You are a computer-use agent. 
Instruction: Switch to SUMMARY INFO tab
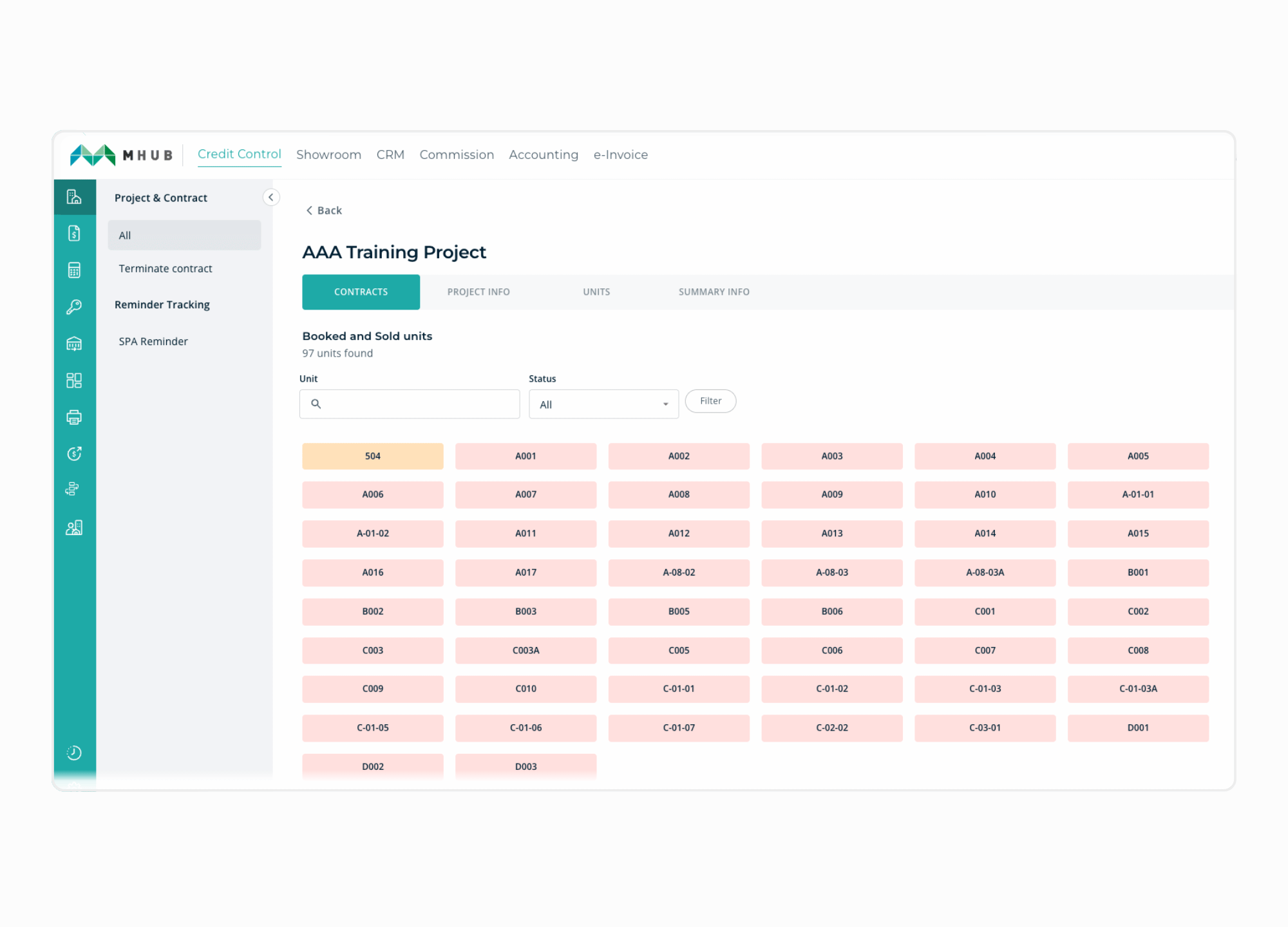[x=714, y=292]
